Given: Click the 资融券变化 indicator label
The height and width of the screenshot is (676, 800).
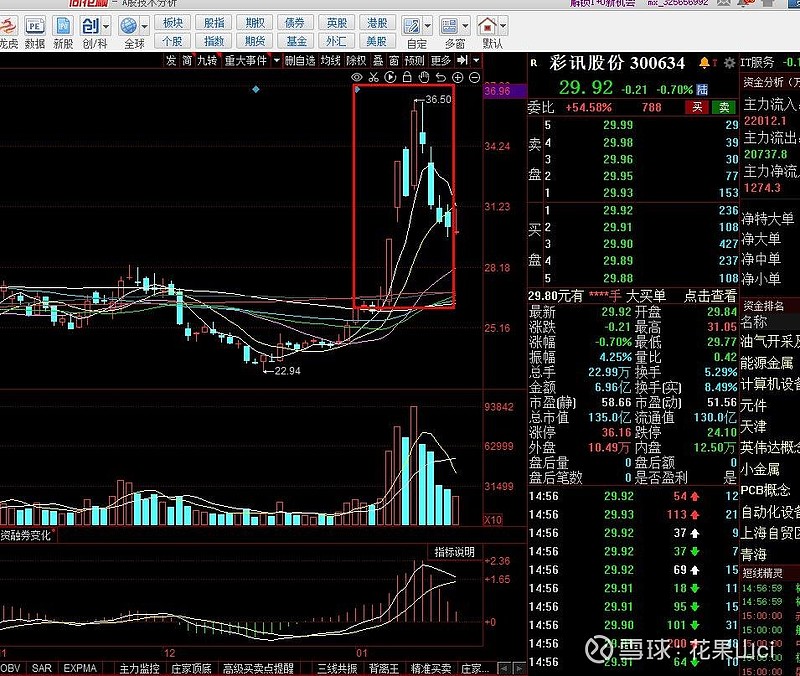Looking at the screenshot, I should 26,535.
